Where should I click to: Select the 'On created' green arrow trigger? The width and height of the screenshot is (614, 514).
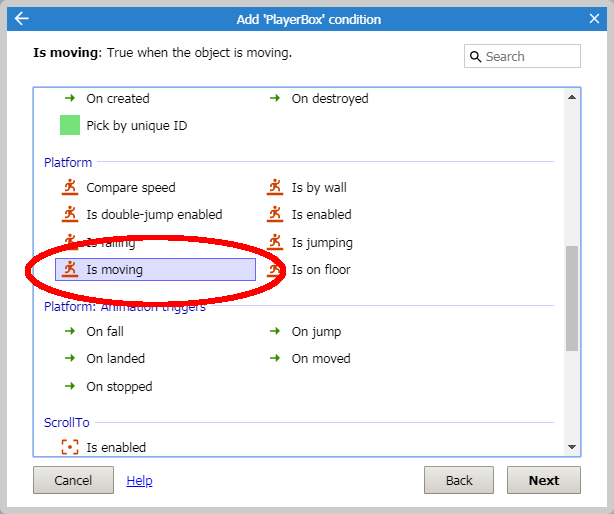pos(70,98)
